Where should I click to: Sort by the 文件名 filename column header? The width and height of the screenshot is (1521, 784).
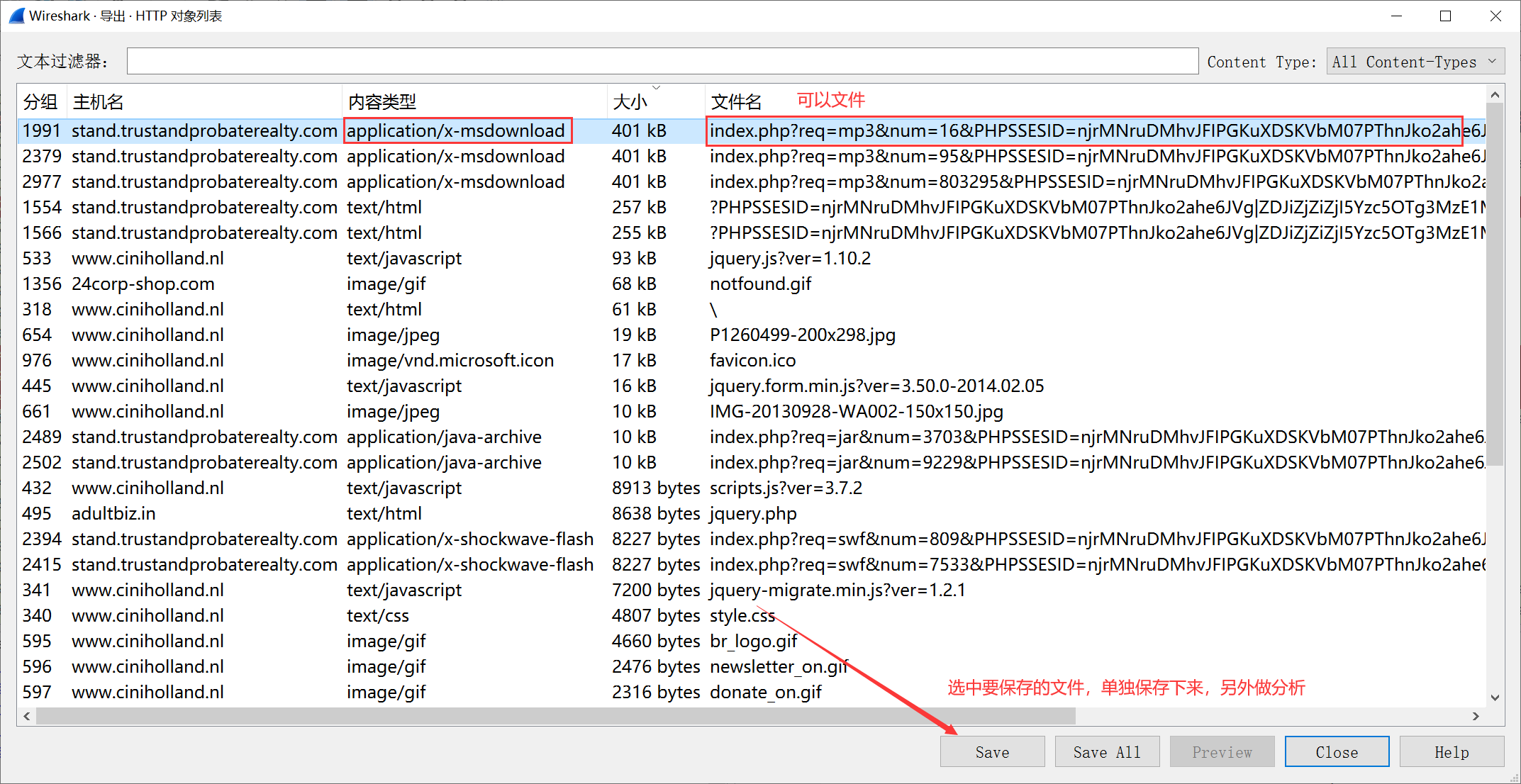coord(736,102)
